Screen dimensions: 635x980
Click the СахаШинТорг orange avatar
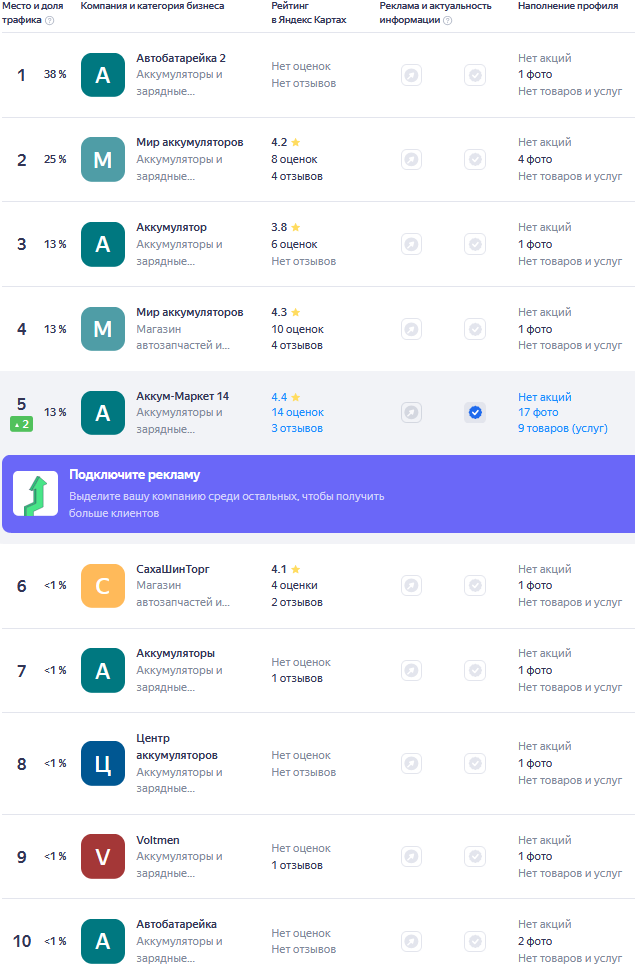point(102,586)
